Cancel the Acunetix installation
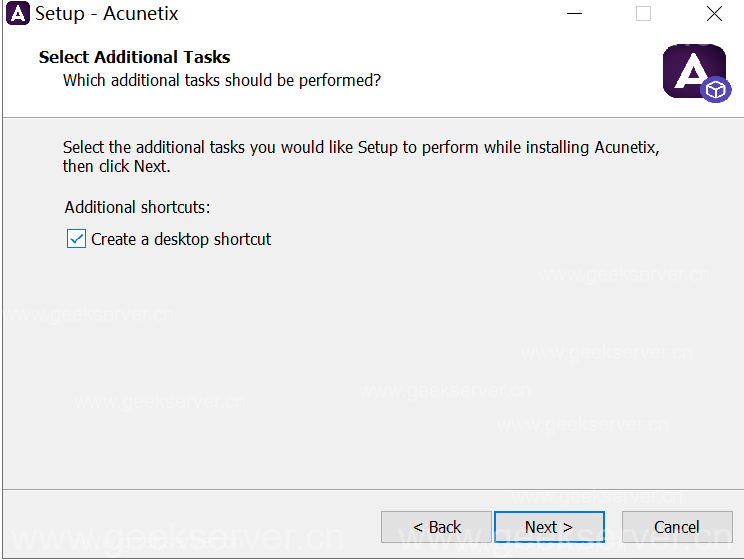The image size is (744, 560). pyautogui.click(x=677, y=527)
